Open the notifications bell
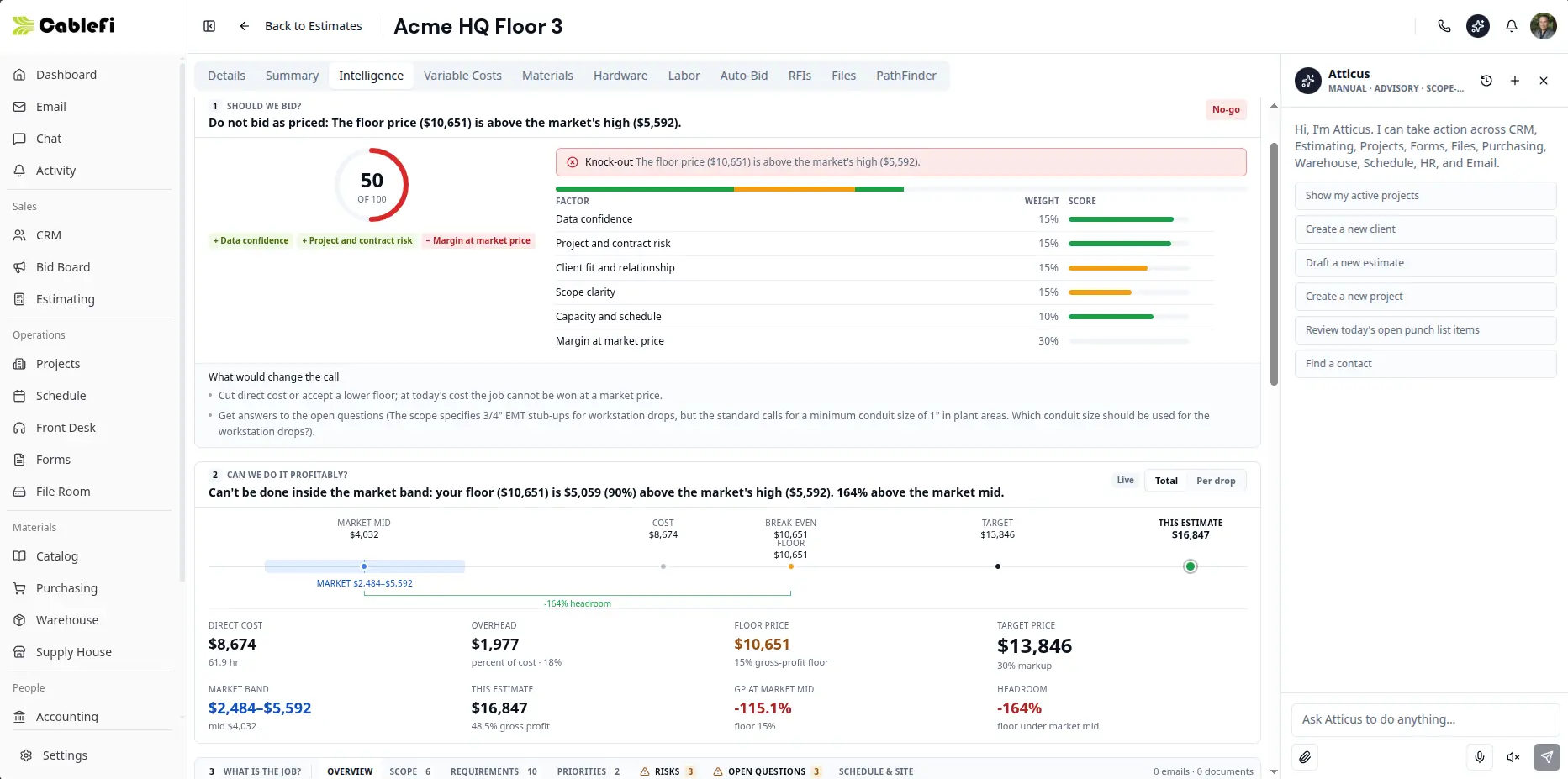 (1512, 26)
